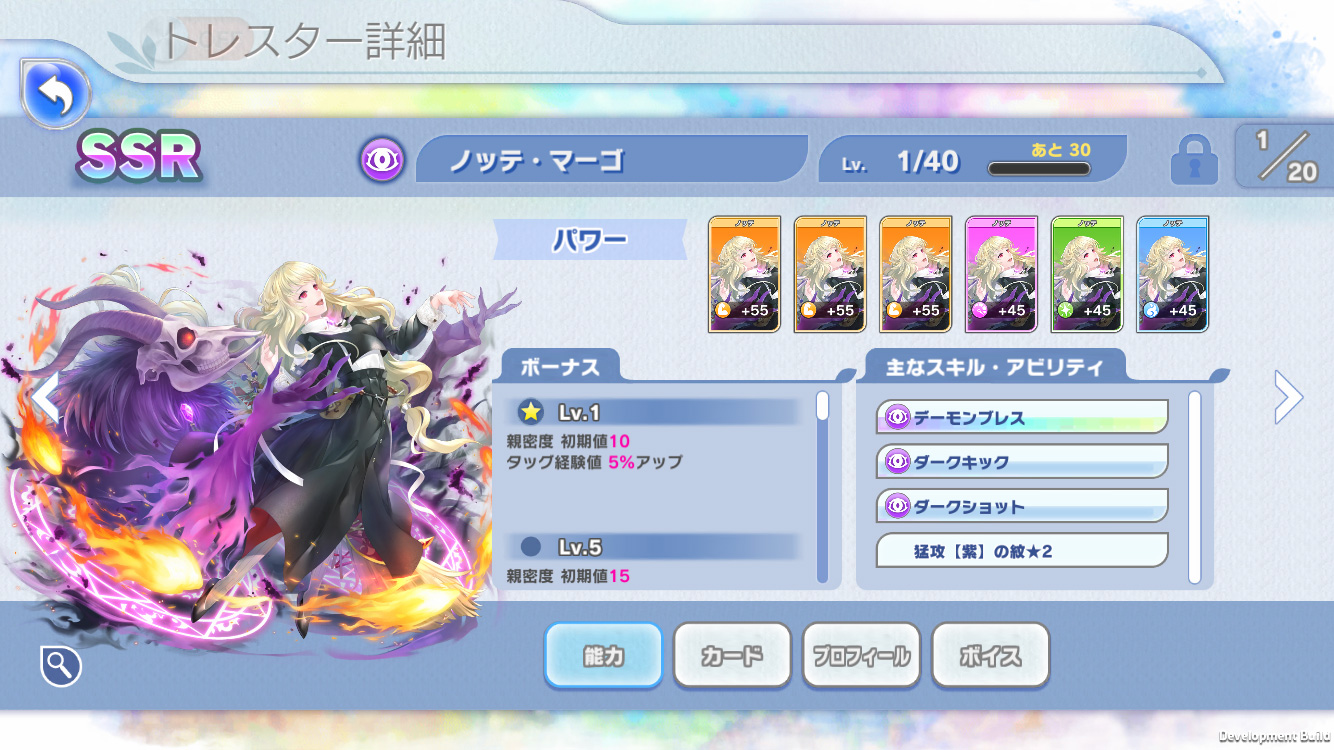This screenshot has width=1334, height=750.
Task: Open the プロフィール tab
Action: 861,655
